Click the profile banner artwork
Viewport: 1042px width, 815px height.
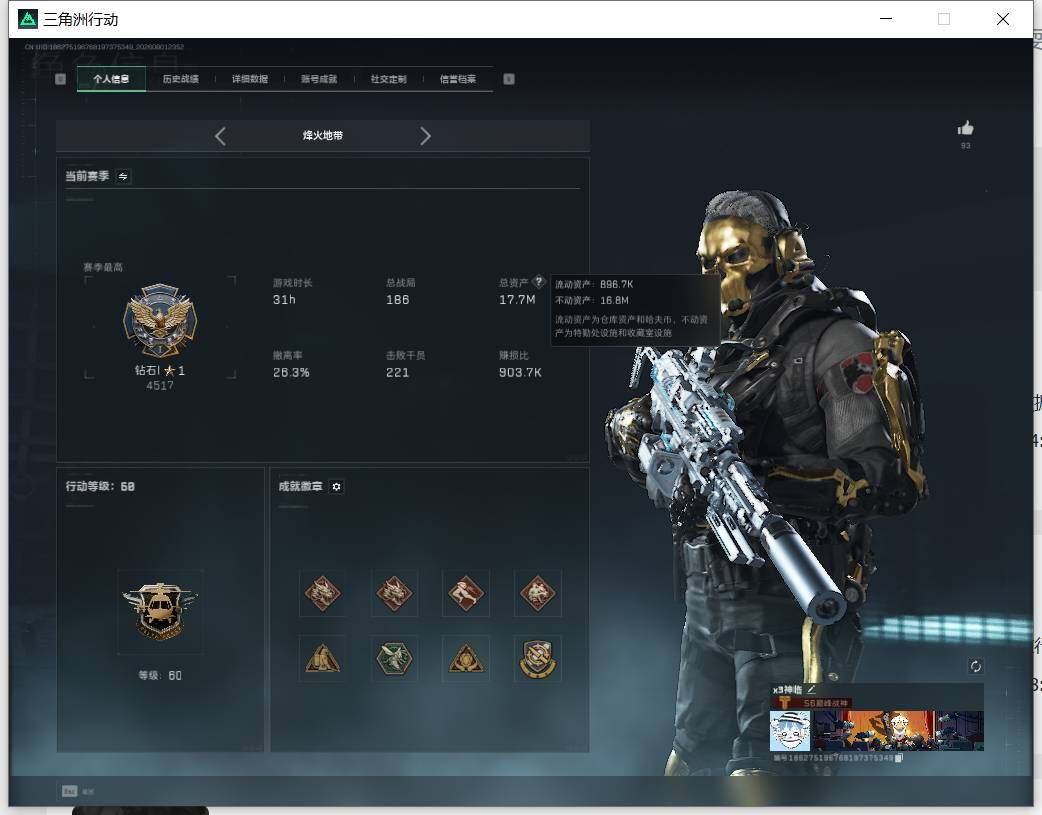click(x=898, y=731)
